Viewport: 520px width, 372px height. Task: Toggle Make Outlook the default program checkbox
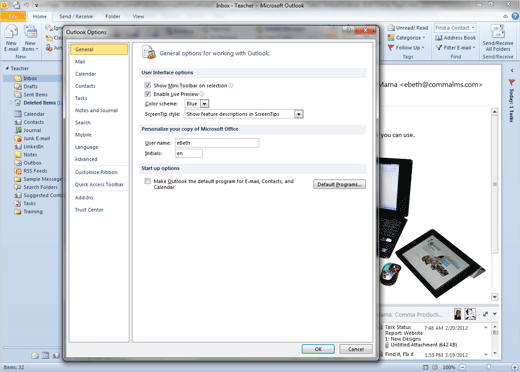coord(148,181)
